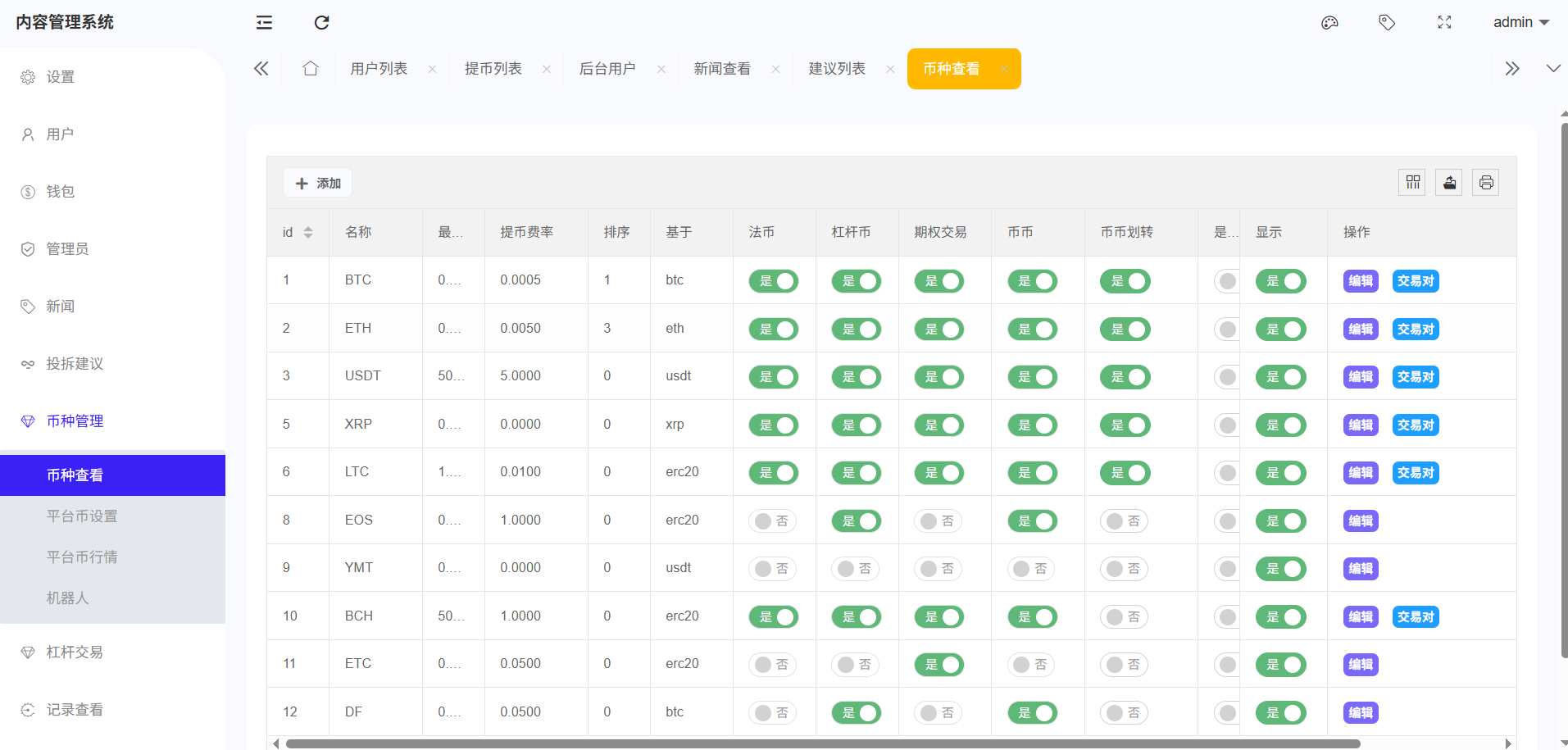Switch to the 提币列表 tab
1568x750 pixels.
tap(493, 69)
